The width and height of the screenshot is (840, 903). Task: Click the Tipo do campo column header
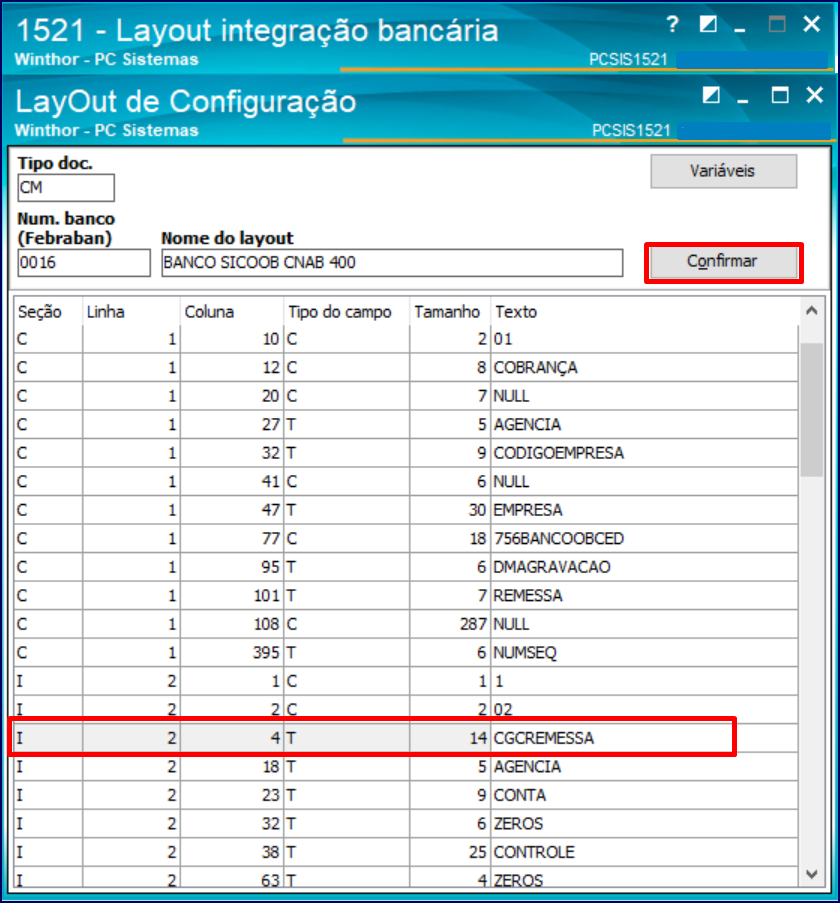click(x=347, y=312)
